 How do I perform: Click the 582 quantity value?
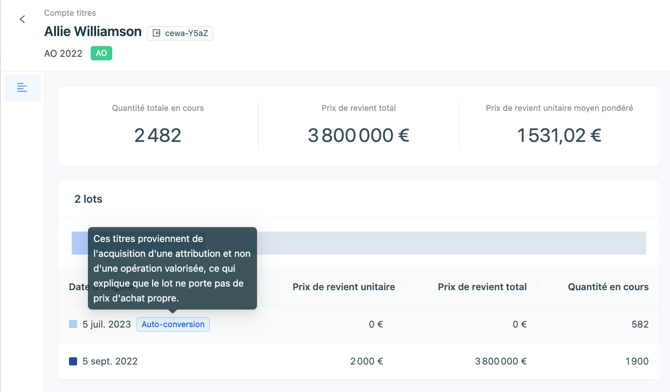pyautogui.click(x=640, y=324)
